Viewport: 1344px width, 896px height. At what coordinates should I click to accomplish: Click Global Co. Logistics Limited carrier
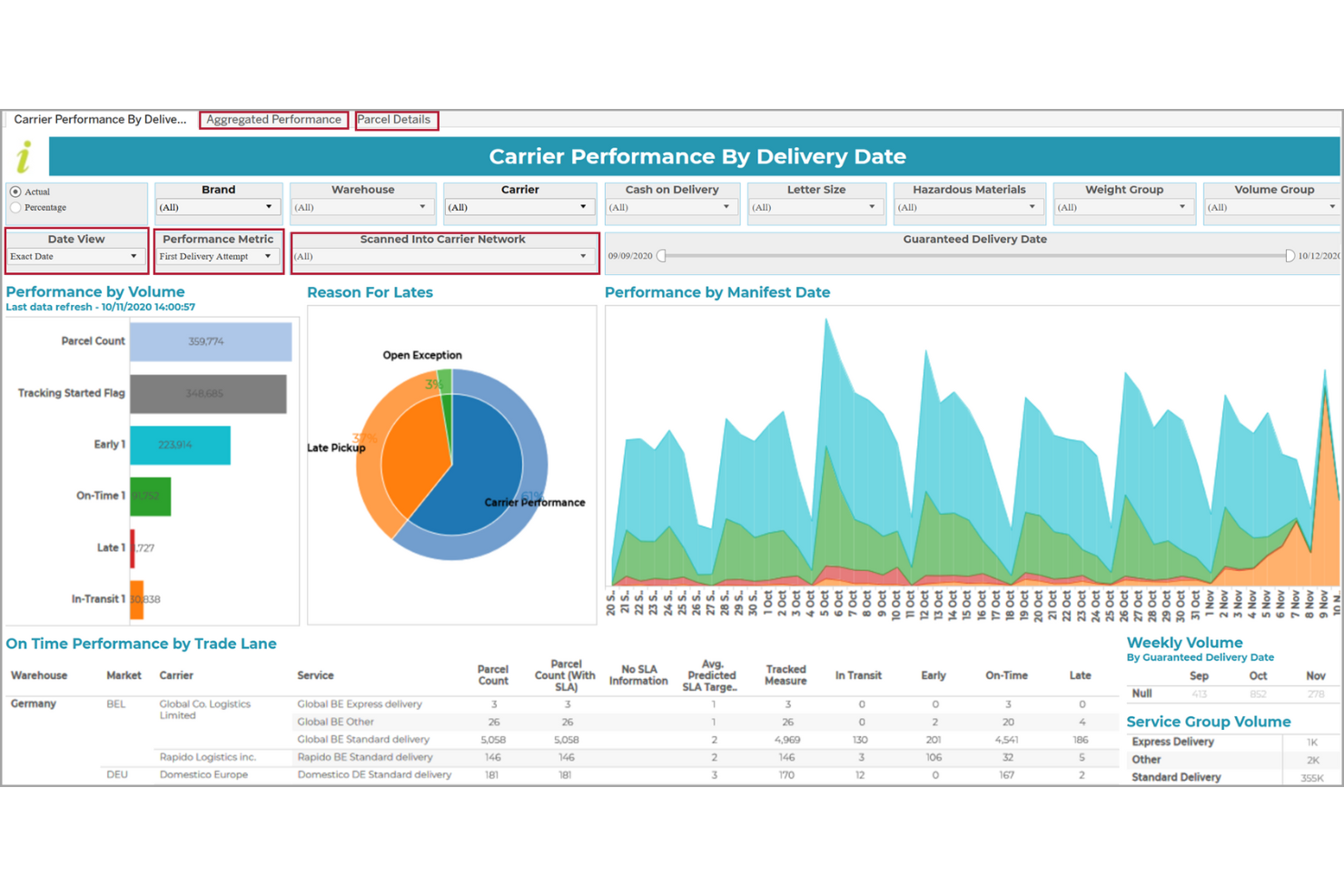pyautogui.click(x=204, y=710)
